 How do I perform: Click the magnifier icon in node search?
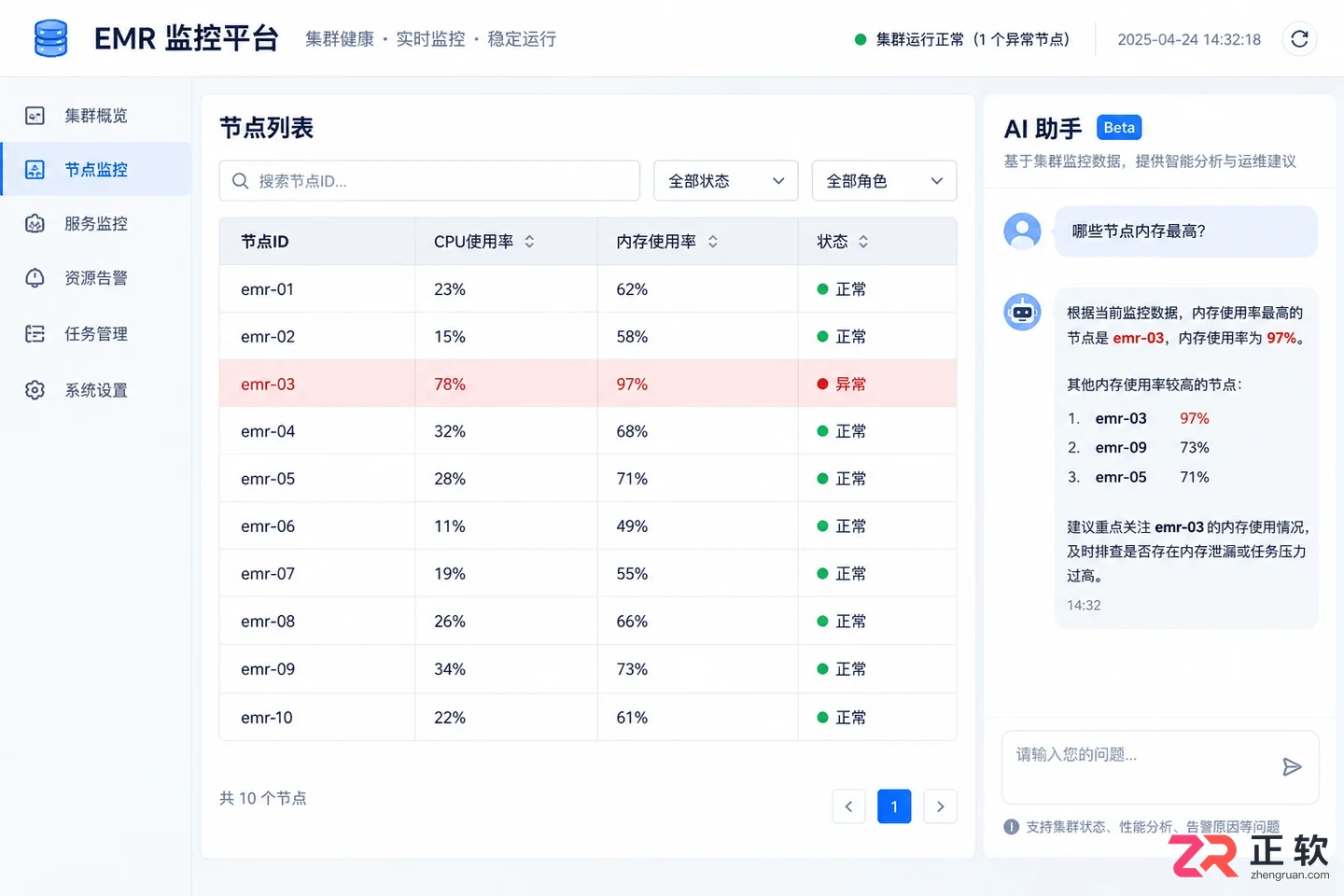[240, 181]
